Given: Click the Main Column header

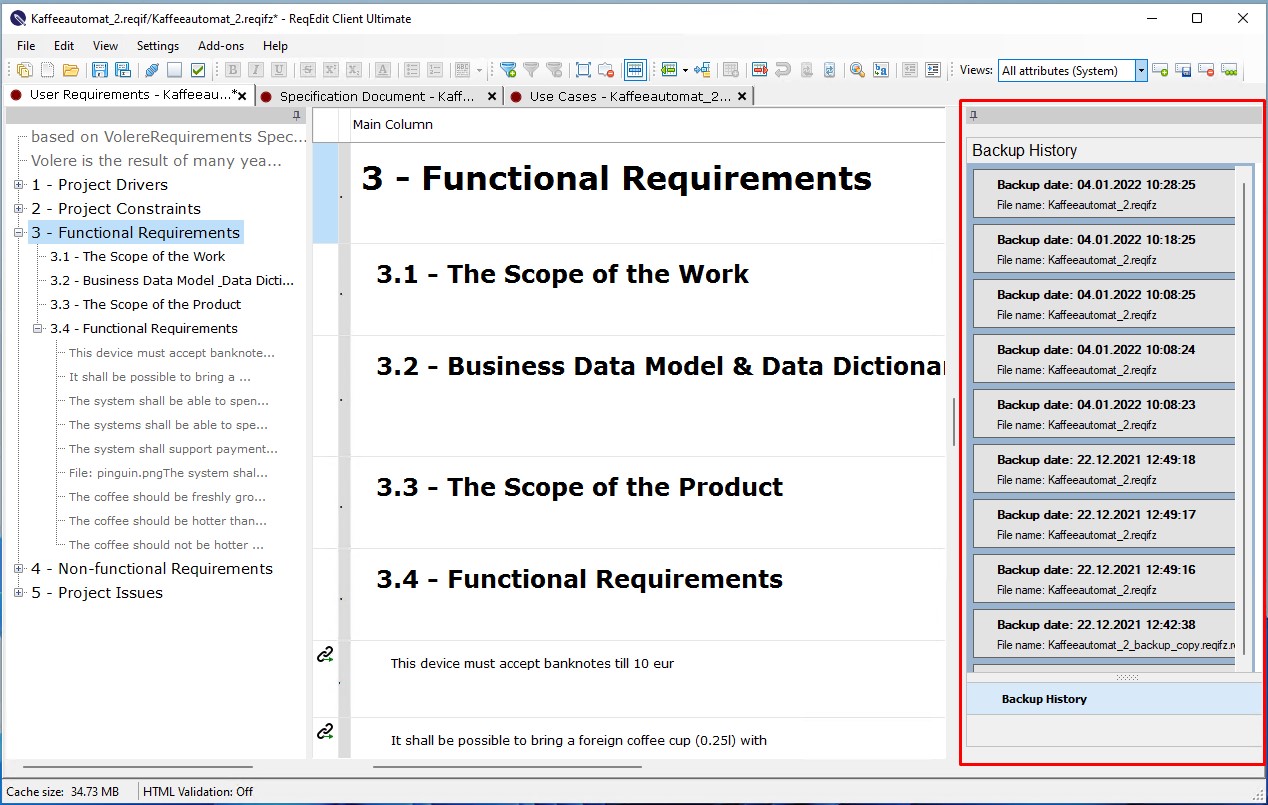Looking at the screenshot, I should click(393, 125).
